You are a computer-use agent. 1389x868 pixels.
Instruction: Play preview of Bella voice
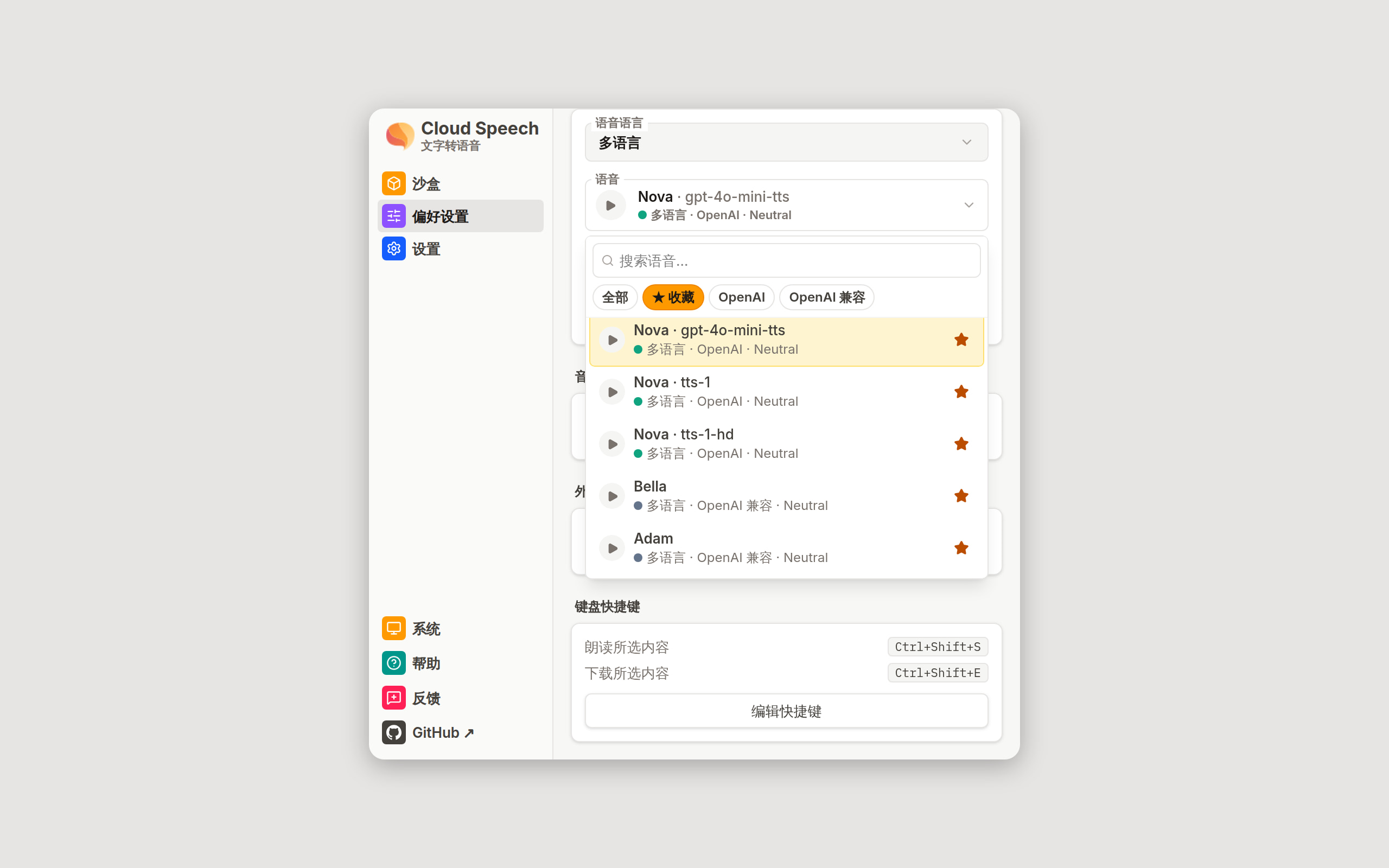coord(613,496)
